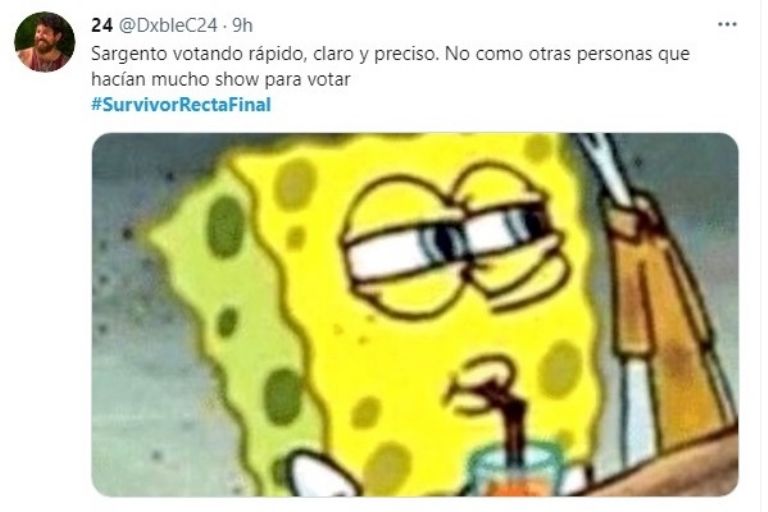The width and height of the screenshot is (768, 512).
Task: Open the tweet via the 9h timestamp
Action: pyautogui.click(x=242, y=25)
